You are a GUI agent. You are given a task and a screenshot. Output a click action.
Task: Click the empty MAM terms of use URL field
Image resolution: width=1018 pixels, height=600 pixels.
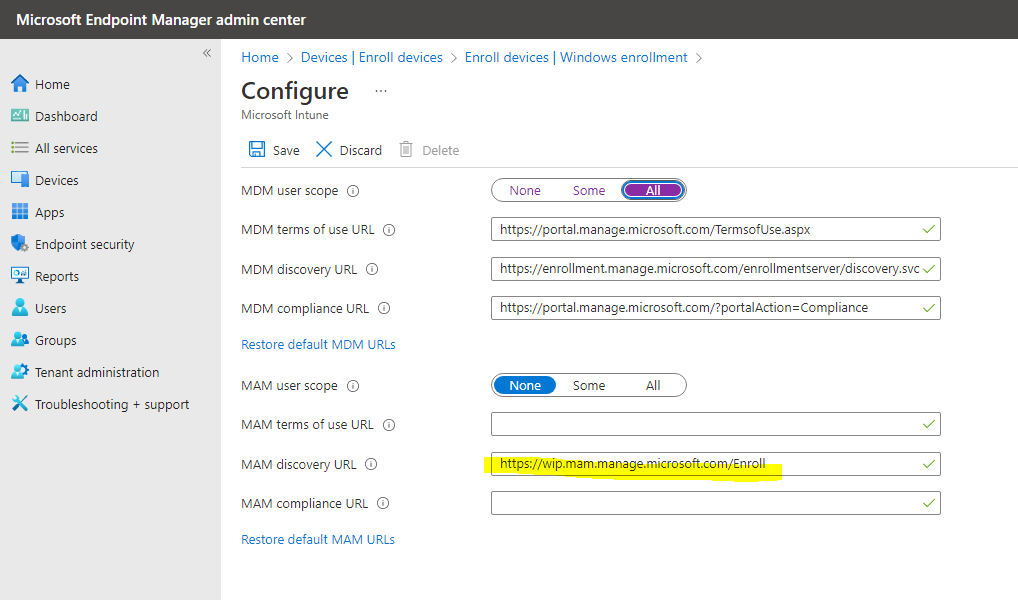(x=715, y=424)
